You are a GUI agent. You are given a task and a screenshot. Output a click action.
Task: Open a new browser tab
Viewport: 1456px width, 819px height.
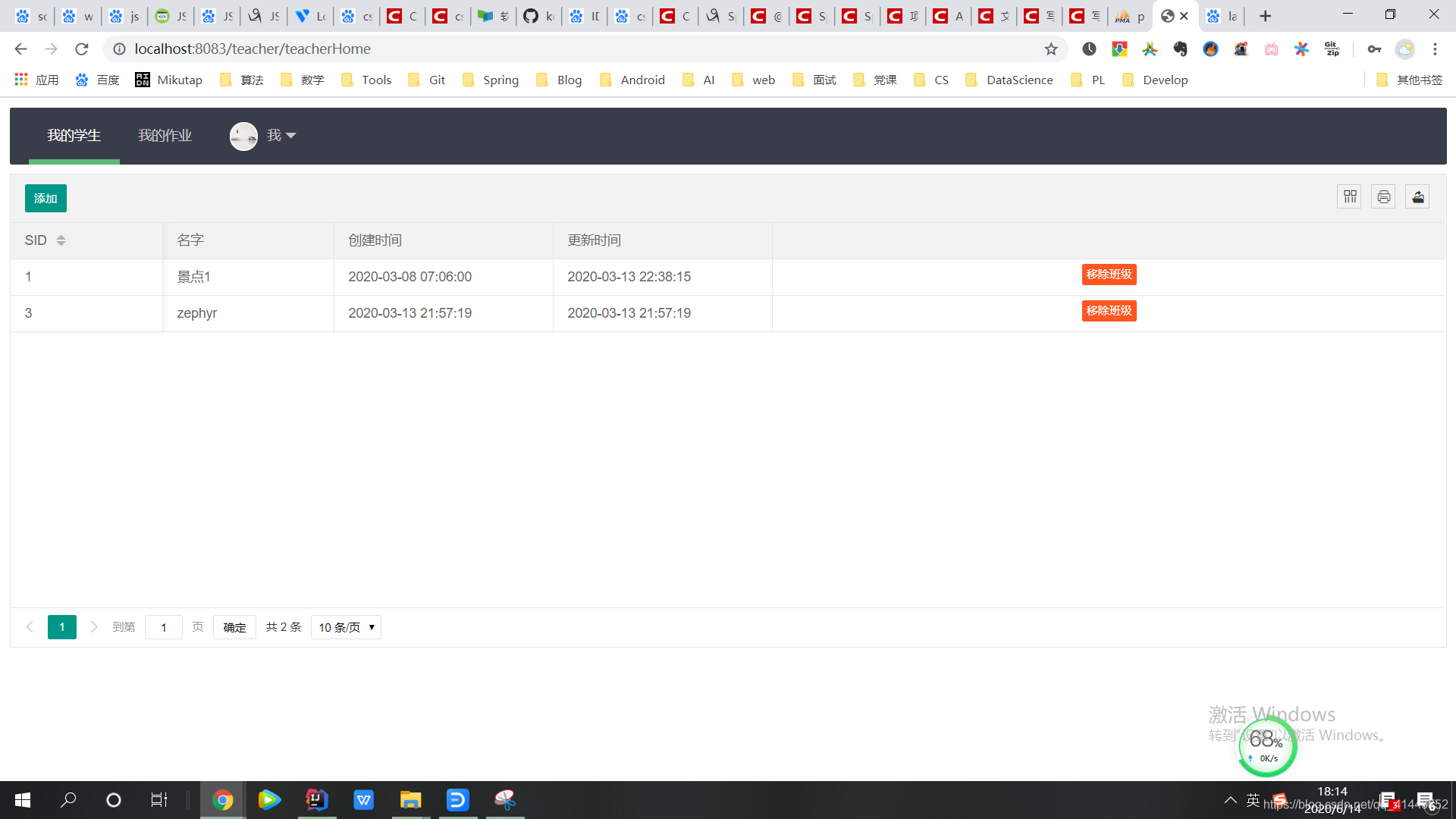click(x=1265, y=16)
